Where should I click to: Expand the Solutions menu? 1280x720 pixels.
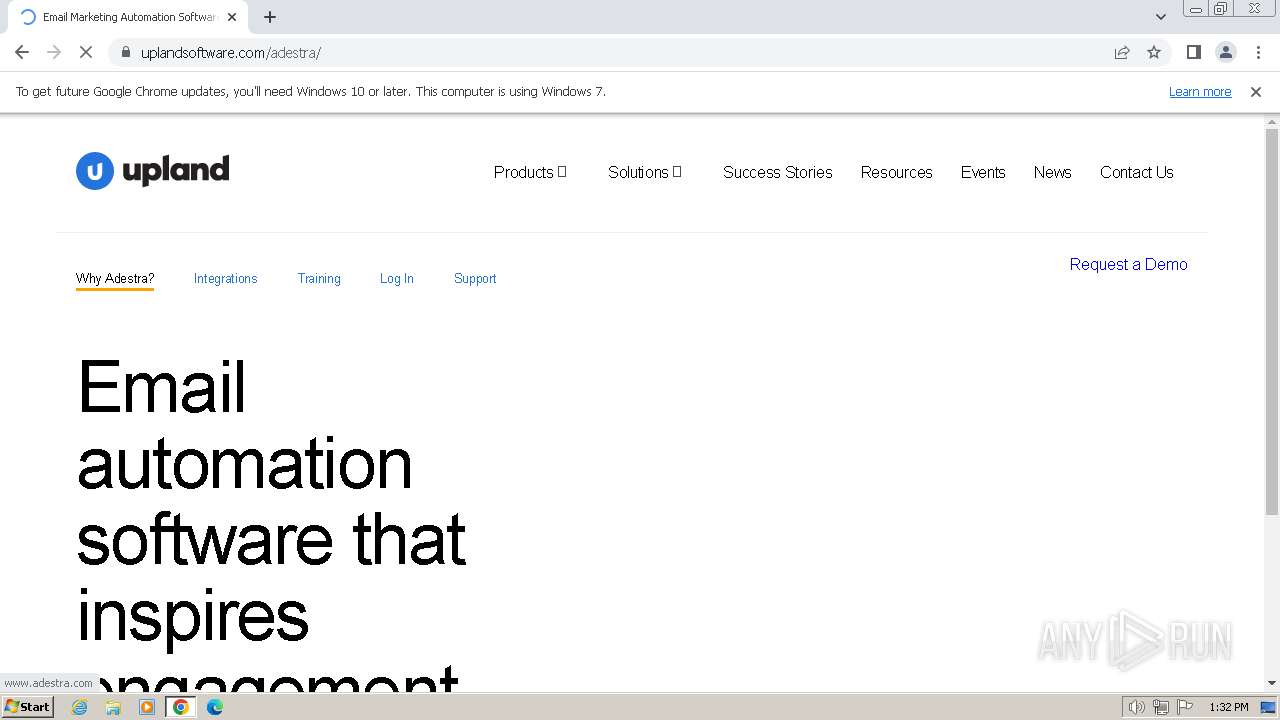[645, 172]
